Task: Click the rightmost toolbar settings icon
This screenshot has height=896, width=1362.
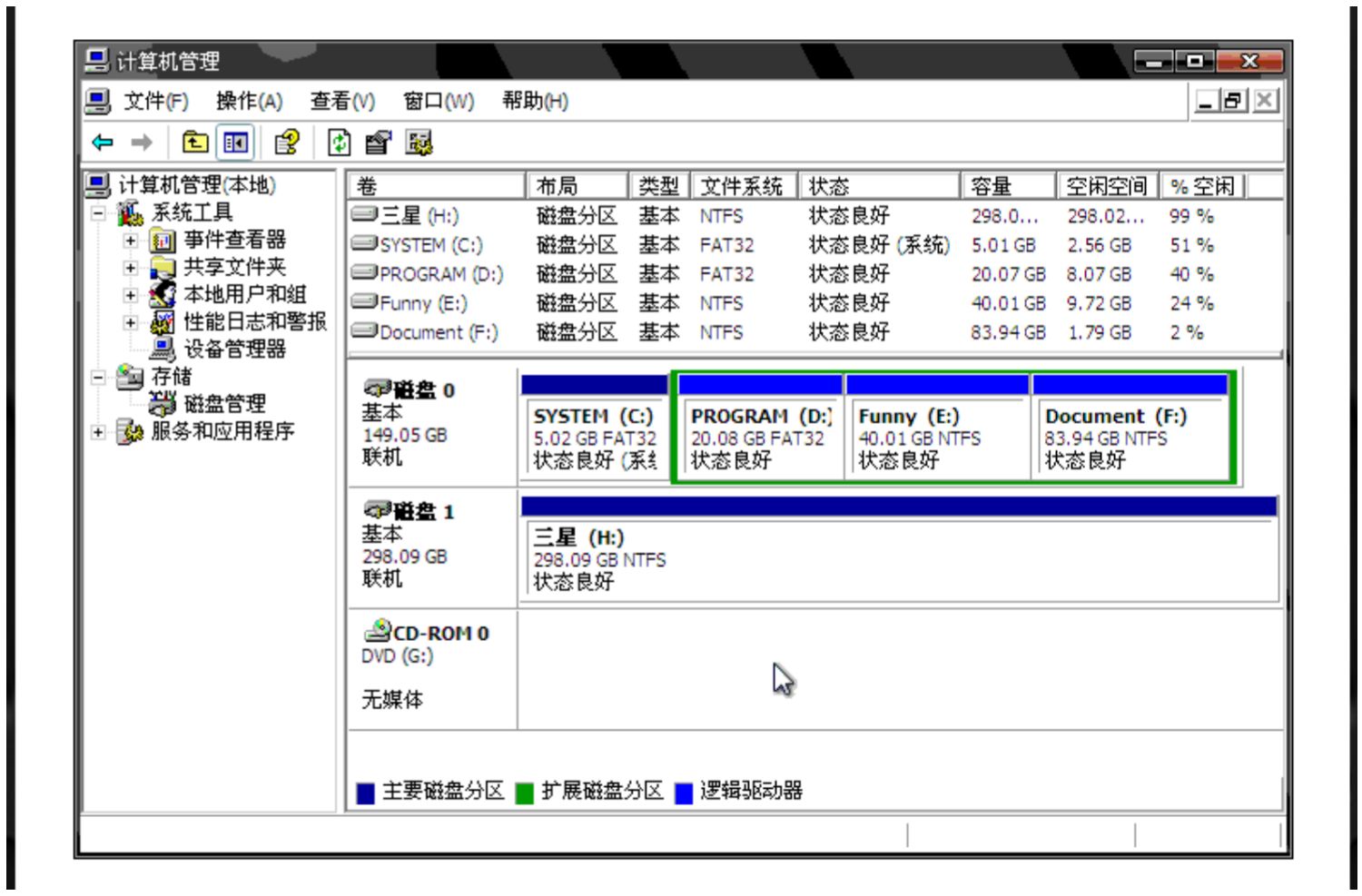Action: pyautogui.click(x=419, y=143)
